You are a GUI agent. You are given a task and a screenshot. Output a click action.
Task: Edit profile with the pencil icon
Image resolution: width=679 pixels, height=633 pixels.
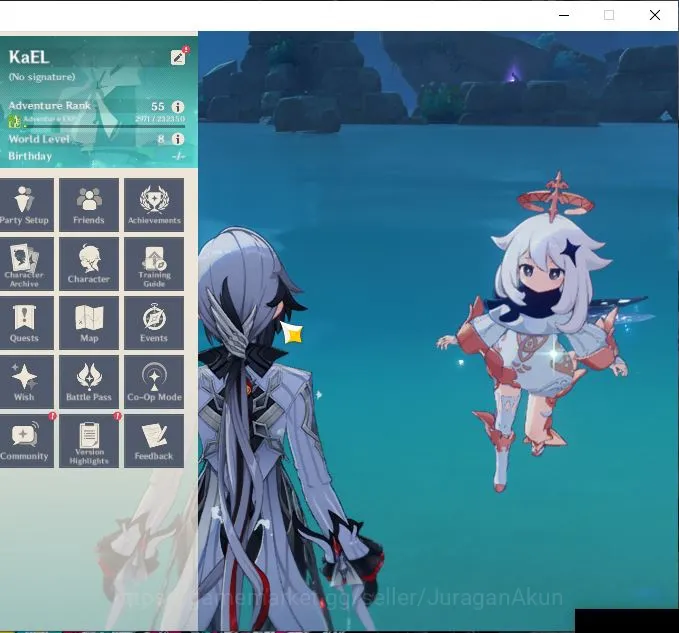coord(178,57)
